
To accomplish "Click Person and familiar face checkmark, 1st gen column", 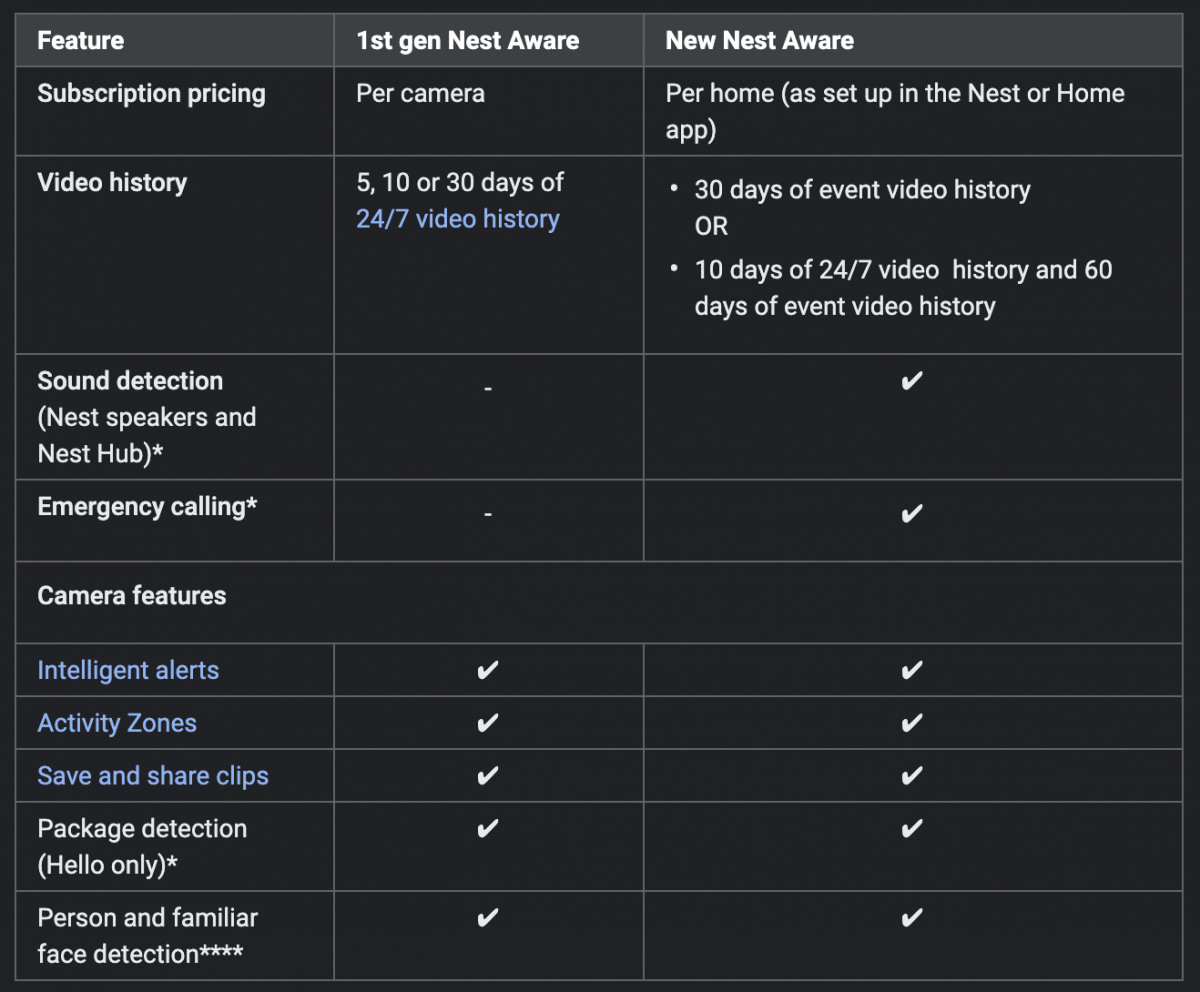I will pyautogui.click(x=488, y=919).
